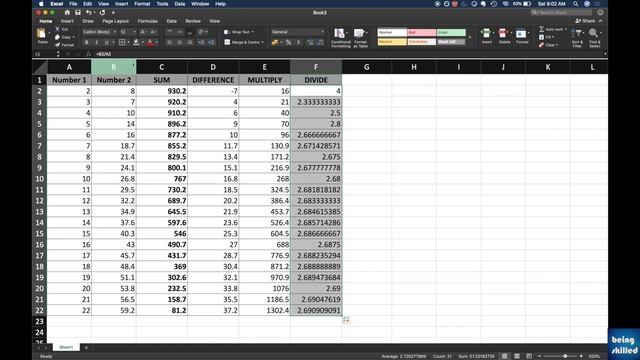The image size is (640, 360).
Task: Apply Percent style formatting
Action: [289, 42]
